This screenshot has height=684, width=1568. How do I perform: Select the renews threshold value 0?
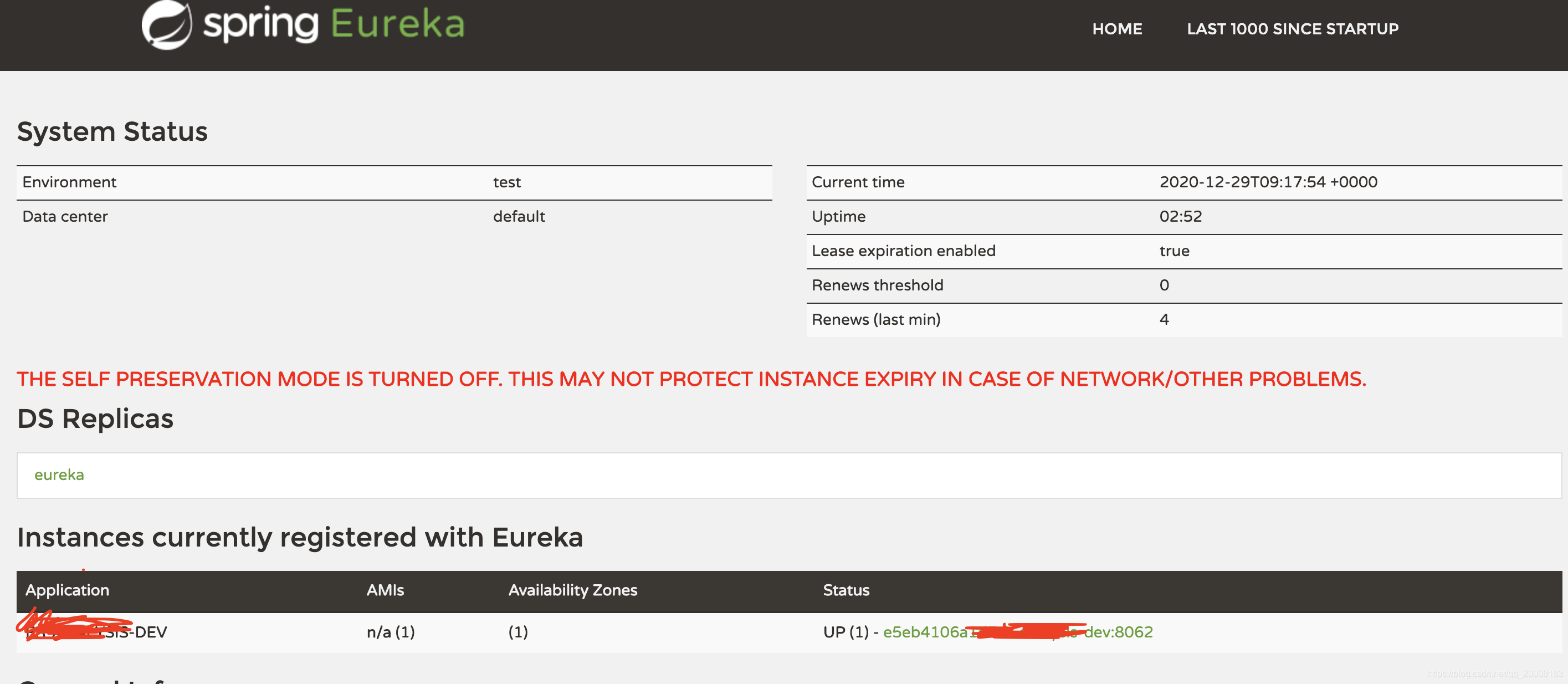tap(1164, 285)
